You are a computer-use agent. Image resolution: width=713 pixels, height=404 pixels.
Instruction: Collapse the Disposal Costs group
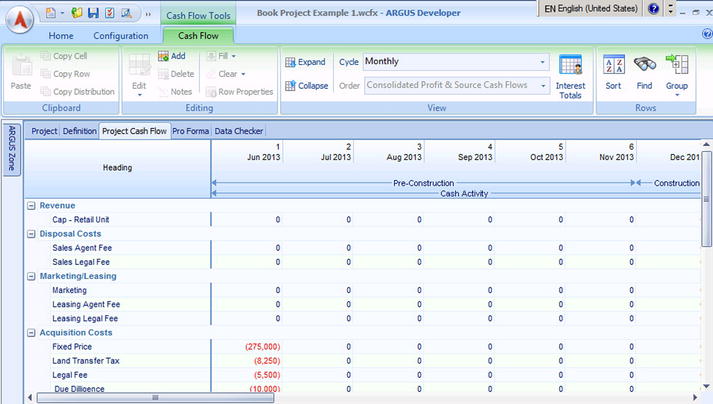click(31, 234)
